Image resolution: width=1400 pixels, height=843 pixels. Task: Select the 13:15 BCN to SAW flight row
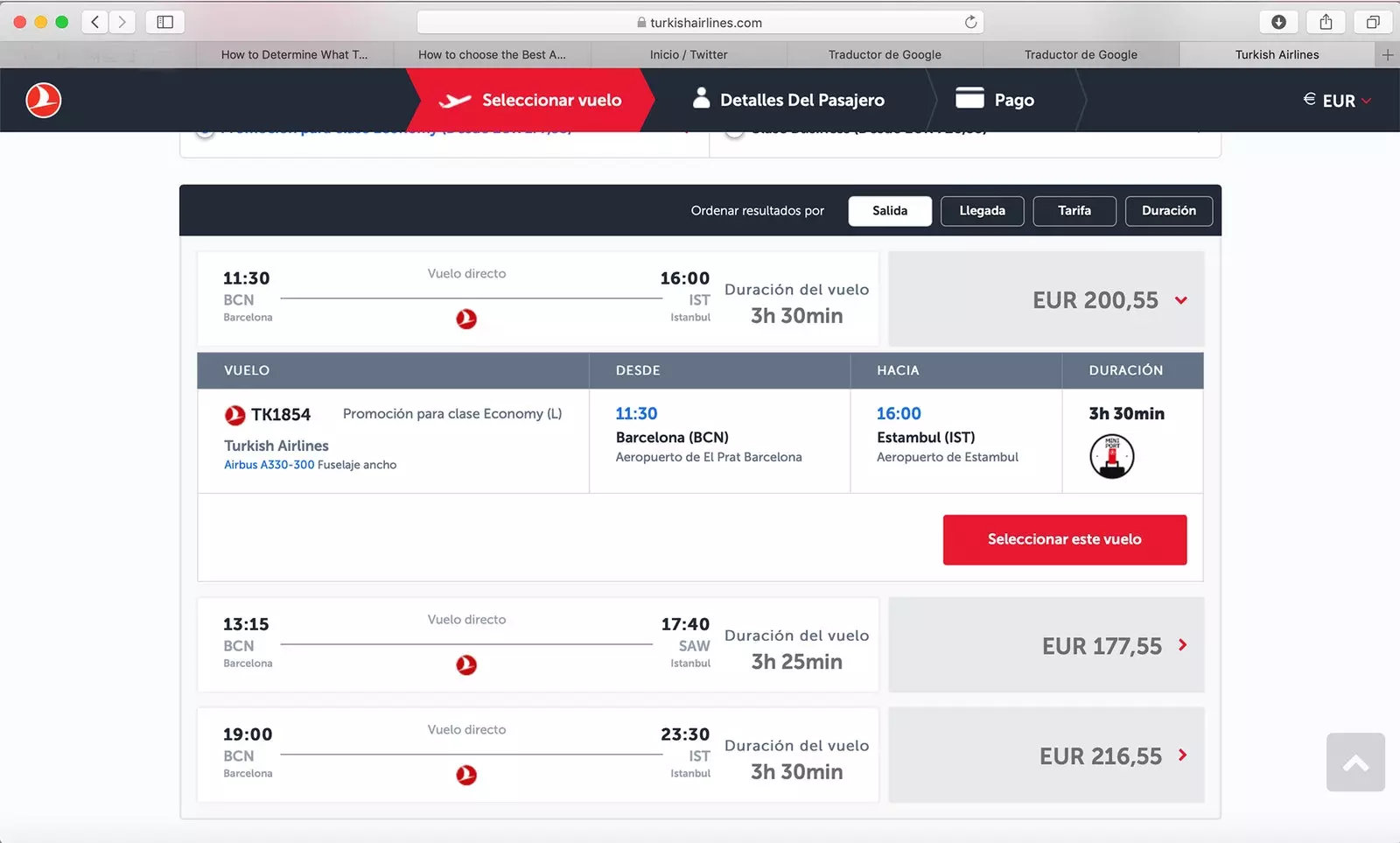[x=538, y=645]
